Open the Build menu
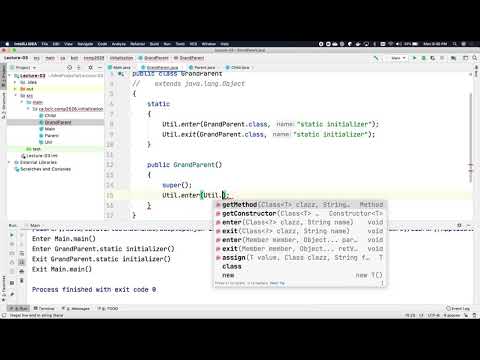Image resolution: width=480 pixels, height=360 pixels. coord(154,44)
